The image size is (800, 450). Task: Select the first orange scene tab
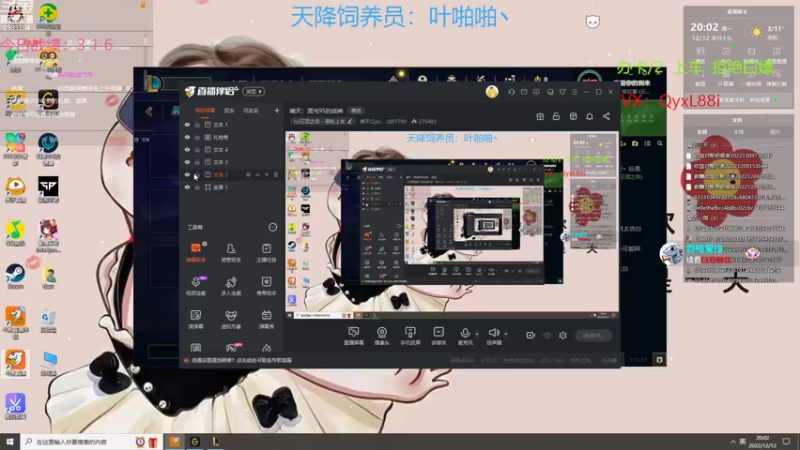click(x=205, y=110)
